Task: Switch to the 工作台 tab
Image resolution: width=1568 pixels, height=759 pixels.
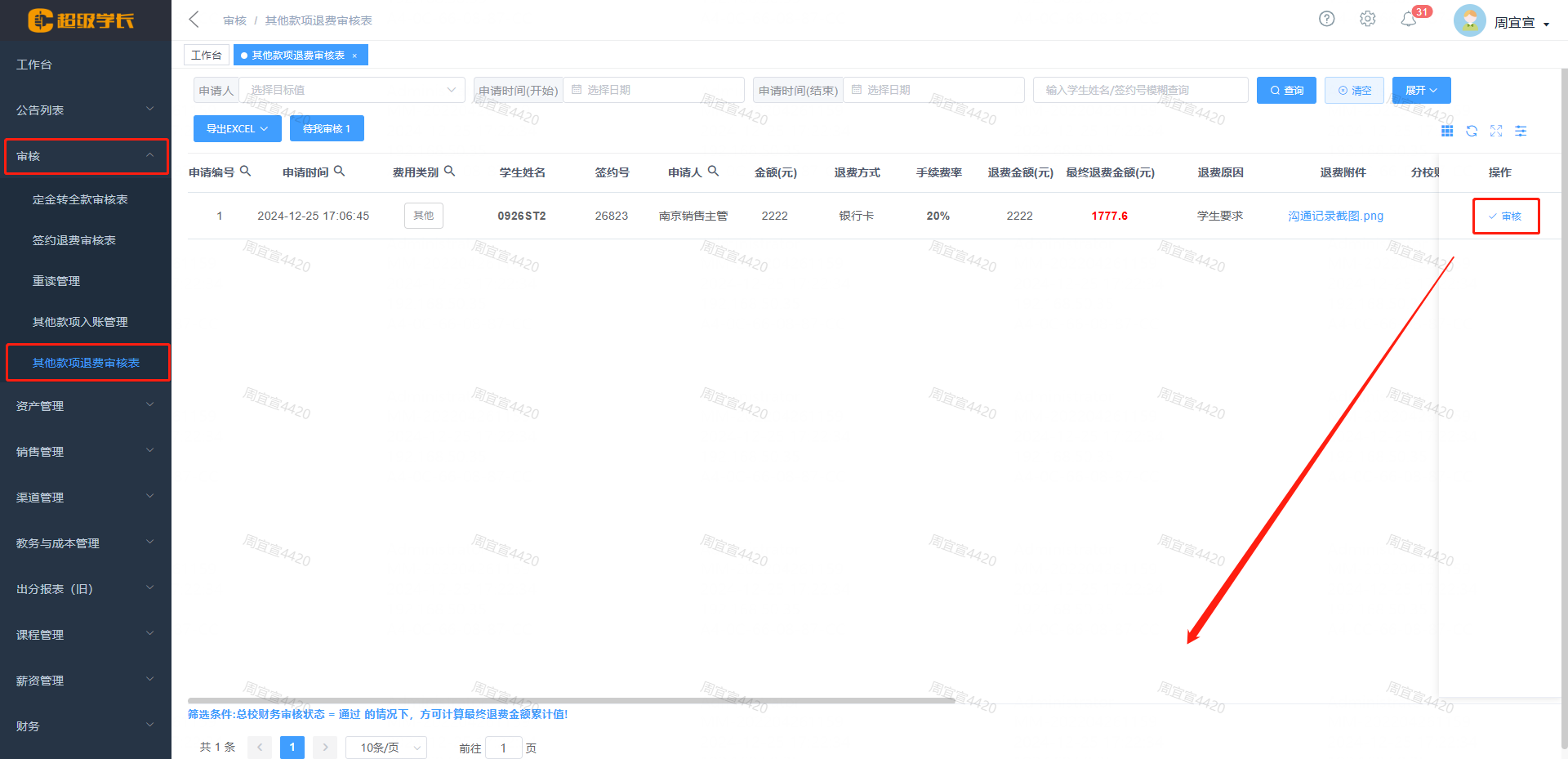Action: point(206,55)
